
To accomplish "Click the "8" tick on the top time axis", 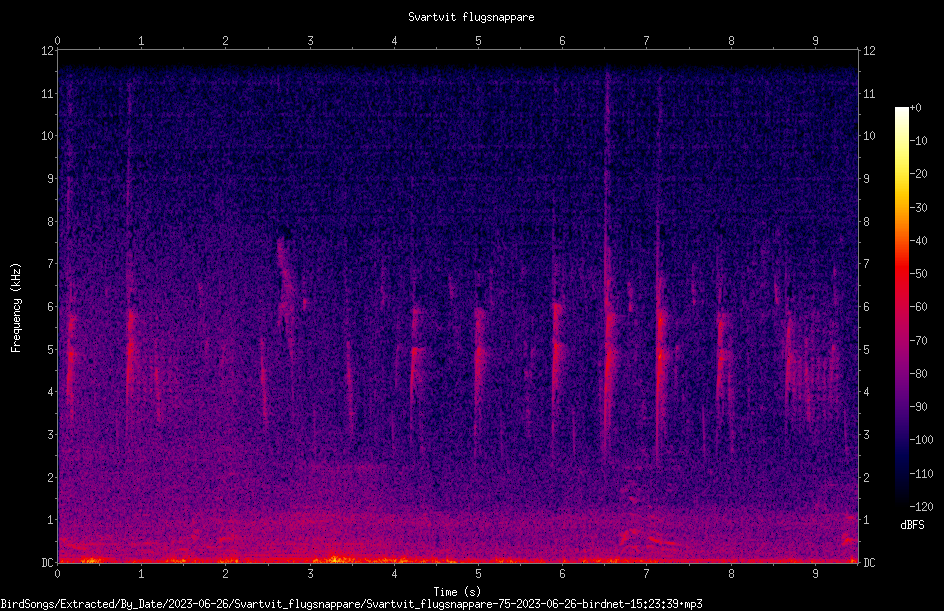I will pyautogui.click(x=731, y=41).
